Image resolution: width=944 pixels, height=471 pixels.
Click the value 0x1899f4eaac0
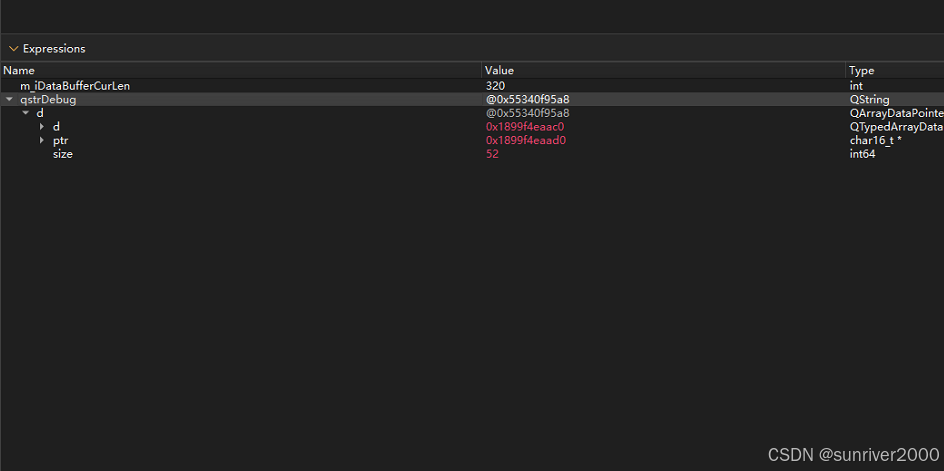point(526,126)
